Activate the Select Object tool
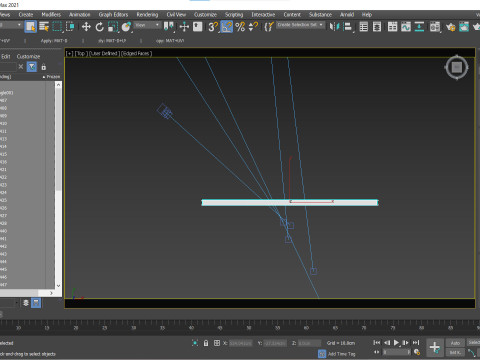 [30, 27]
